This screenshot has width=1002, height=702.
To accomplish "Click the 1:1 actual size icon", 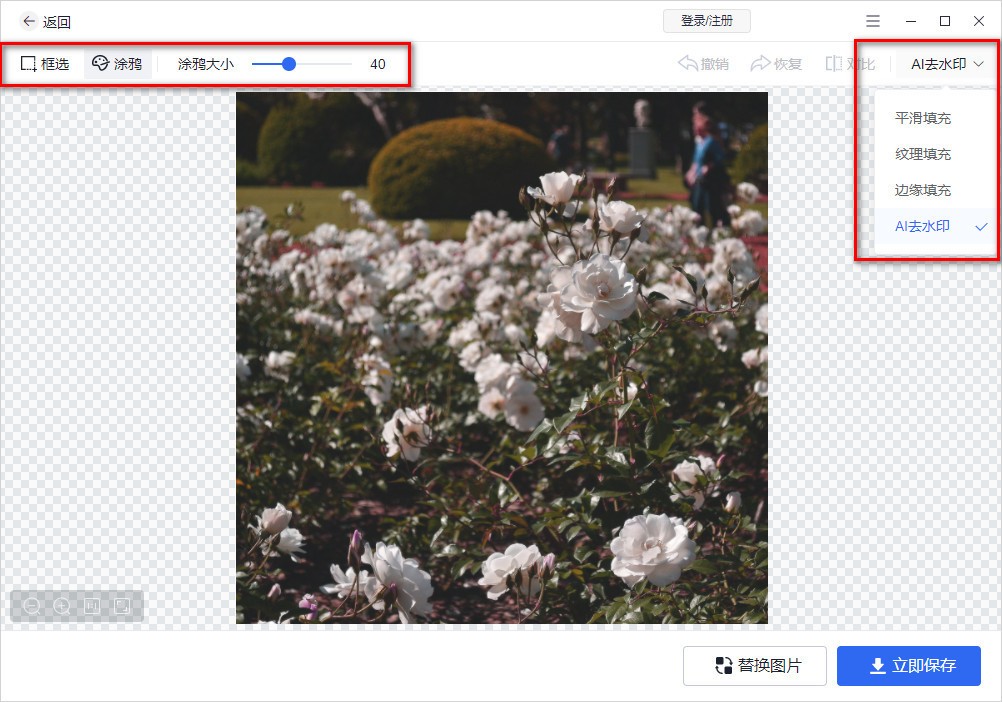I will [91, 605].
